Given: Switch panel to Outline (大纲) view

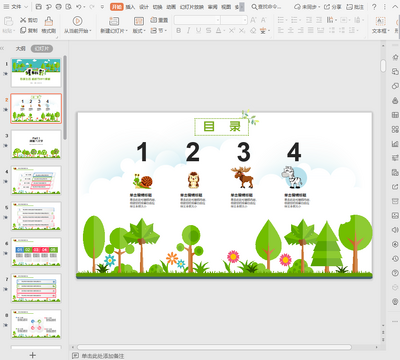Looking at the screenshot, I should (x=21, y=49).
